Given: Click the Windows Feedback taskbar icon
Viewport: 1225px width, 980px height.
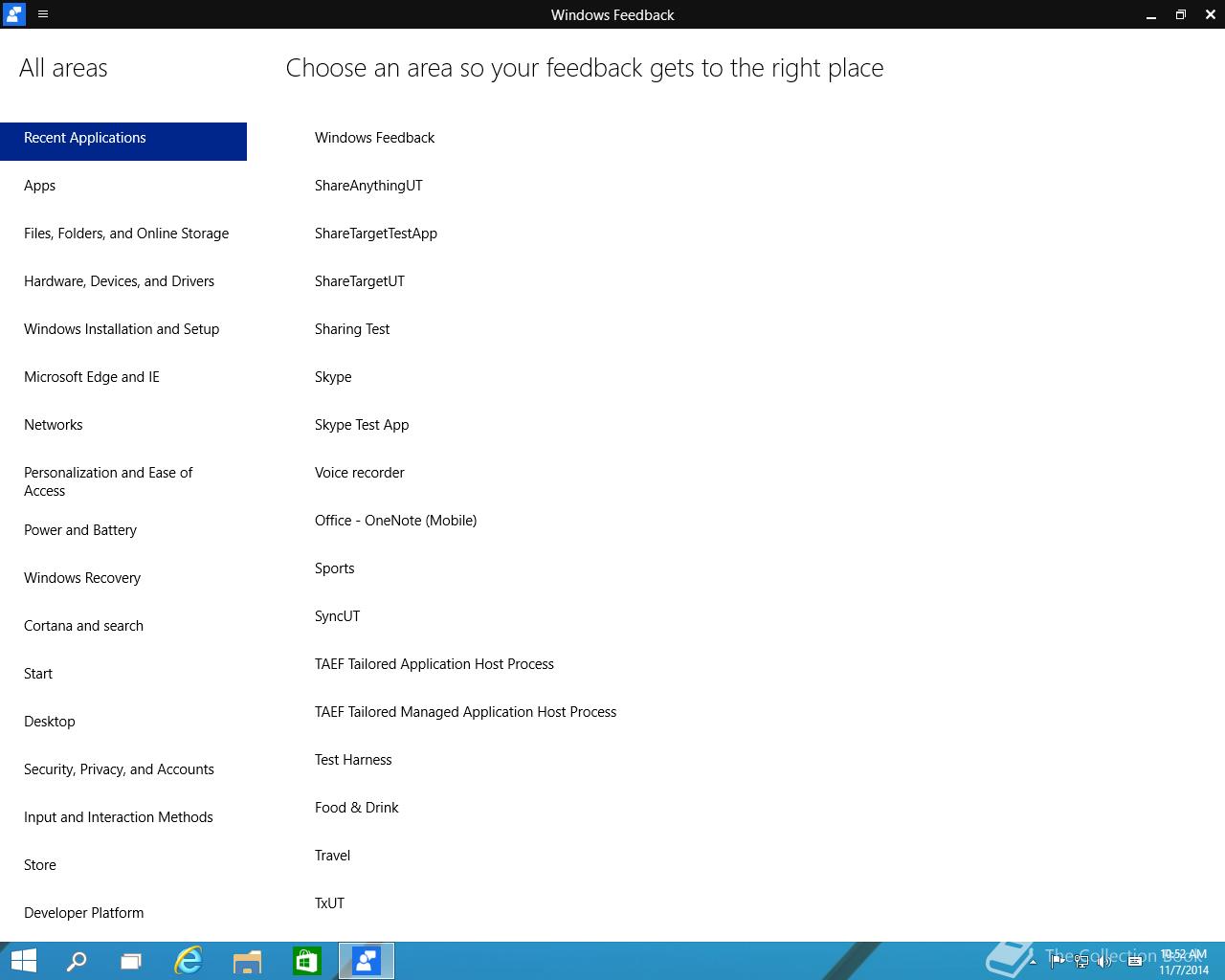Looking at the screenshot, I should click(367, 961).
